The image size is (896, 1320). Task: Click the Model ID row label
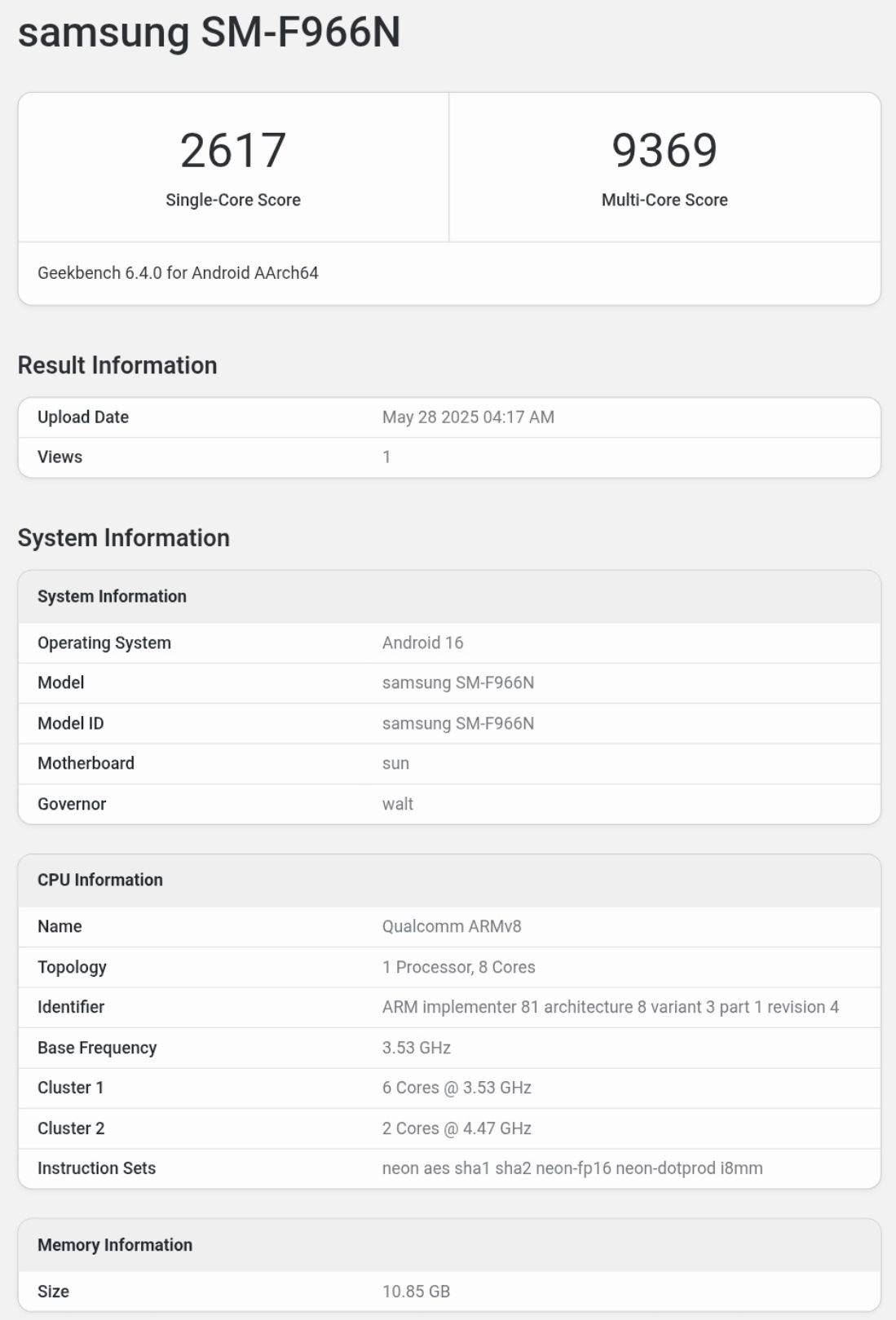coord(70,723)
